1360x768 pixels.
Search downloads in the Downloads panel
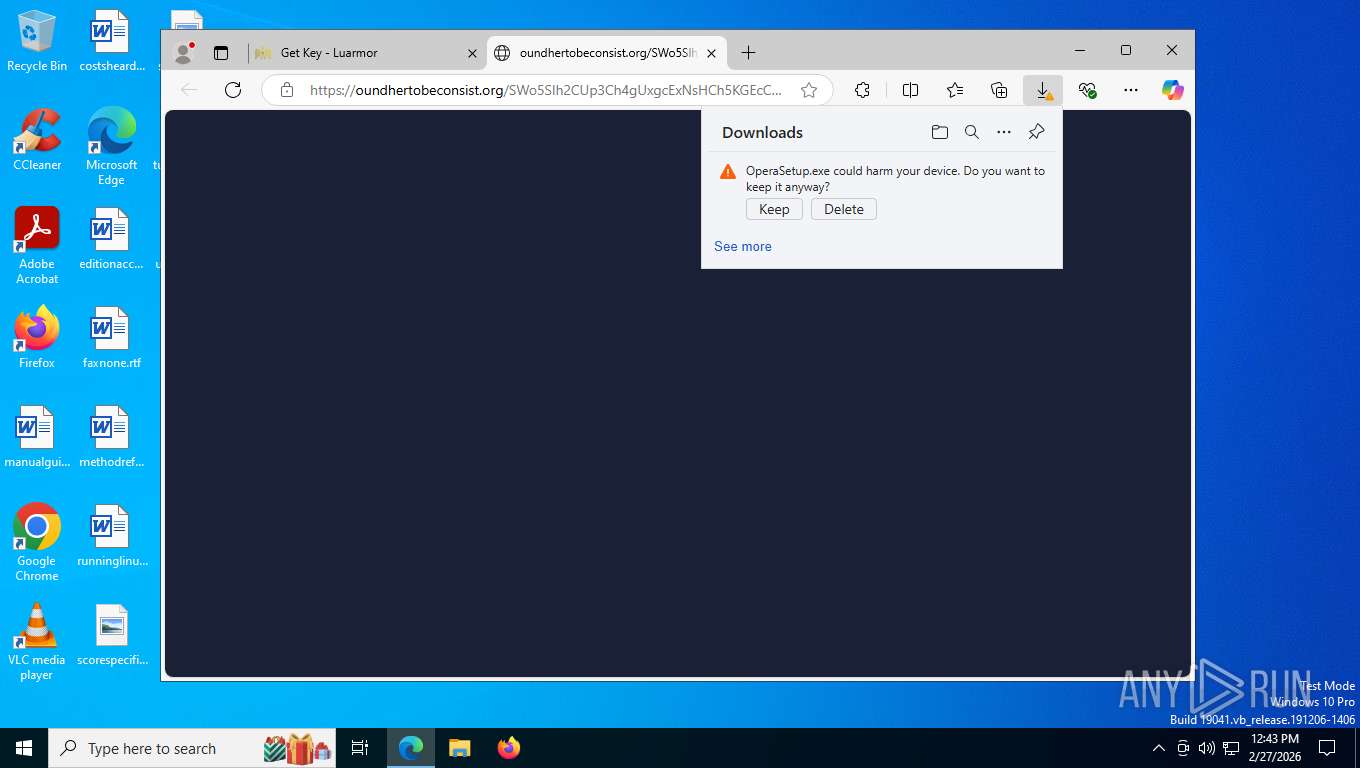click(971, 132)
